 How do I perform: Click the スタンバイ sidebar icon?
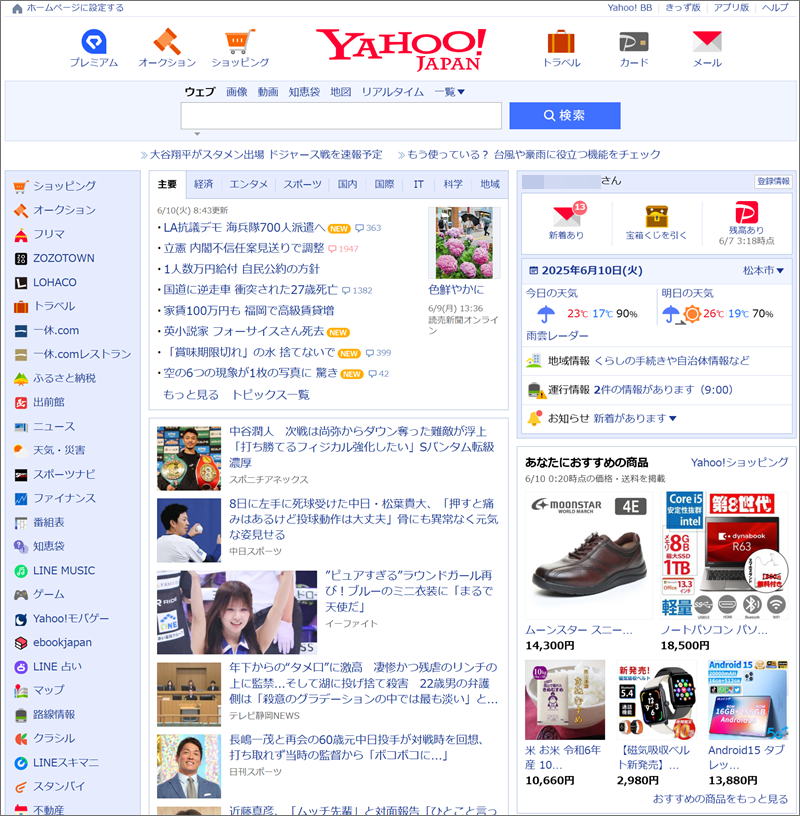[x=21, y=787]
